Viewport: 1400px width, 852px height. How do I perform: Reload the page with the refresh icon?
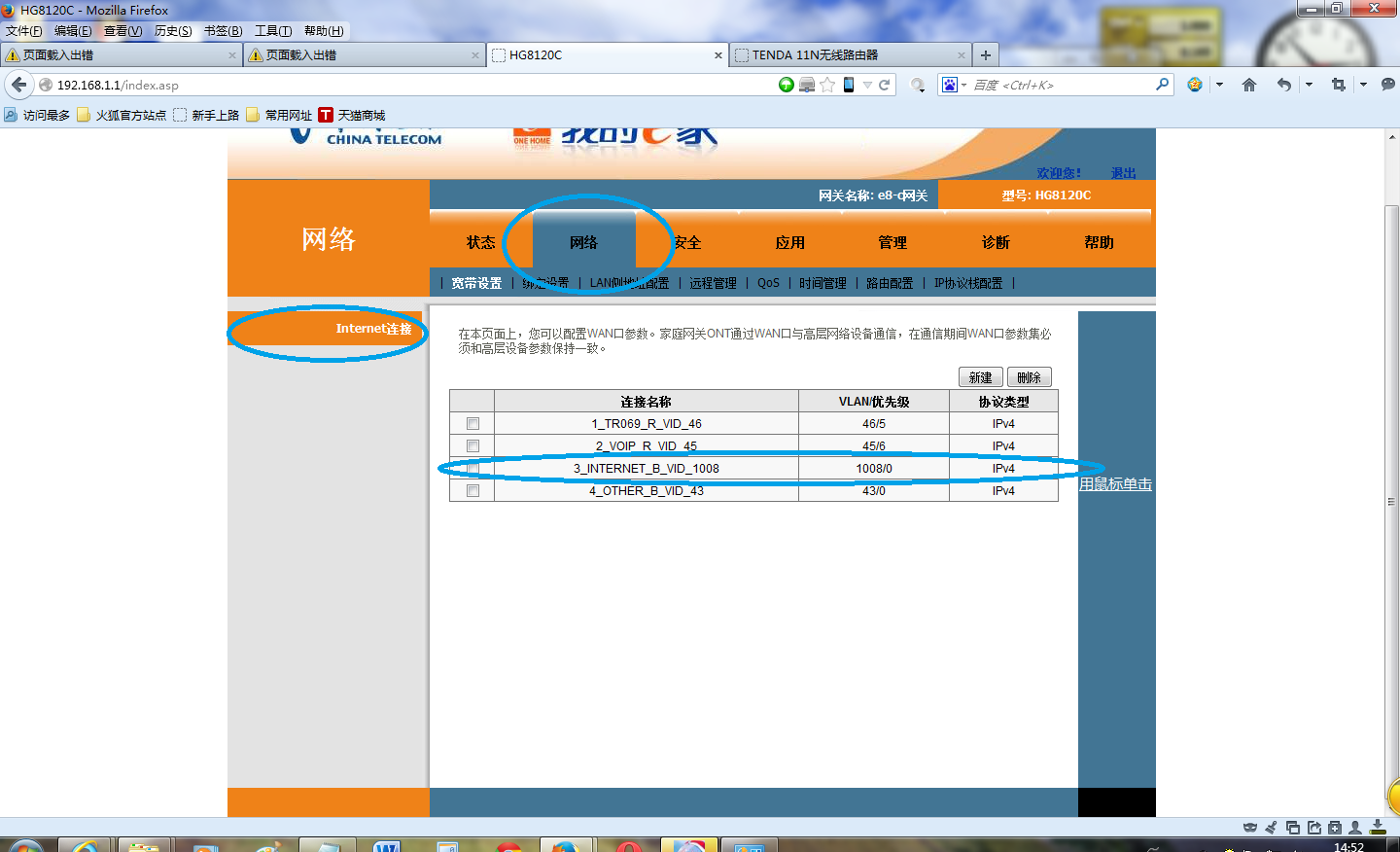885,85
